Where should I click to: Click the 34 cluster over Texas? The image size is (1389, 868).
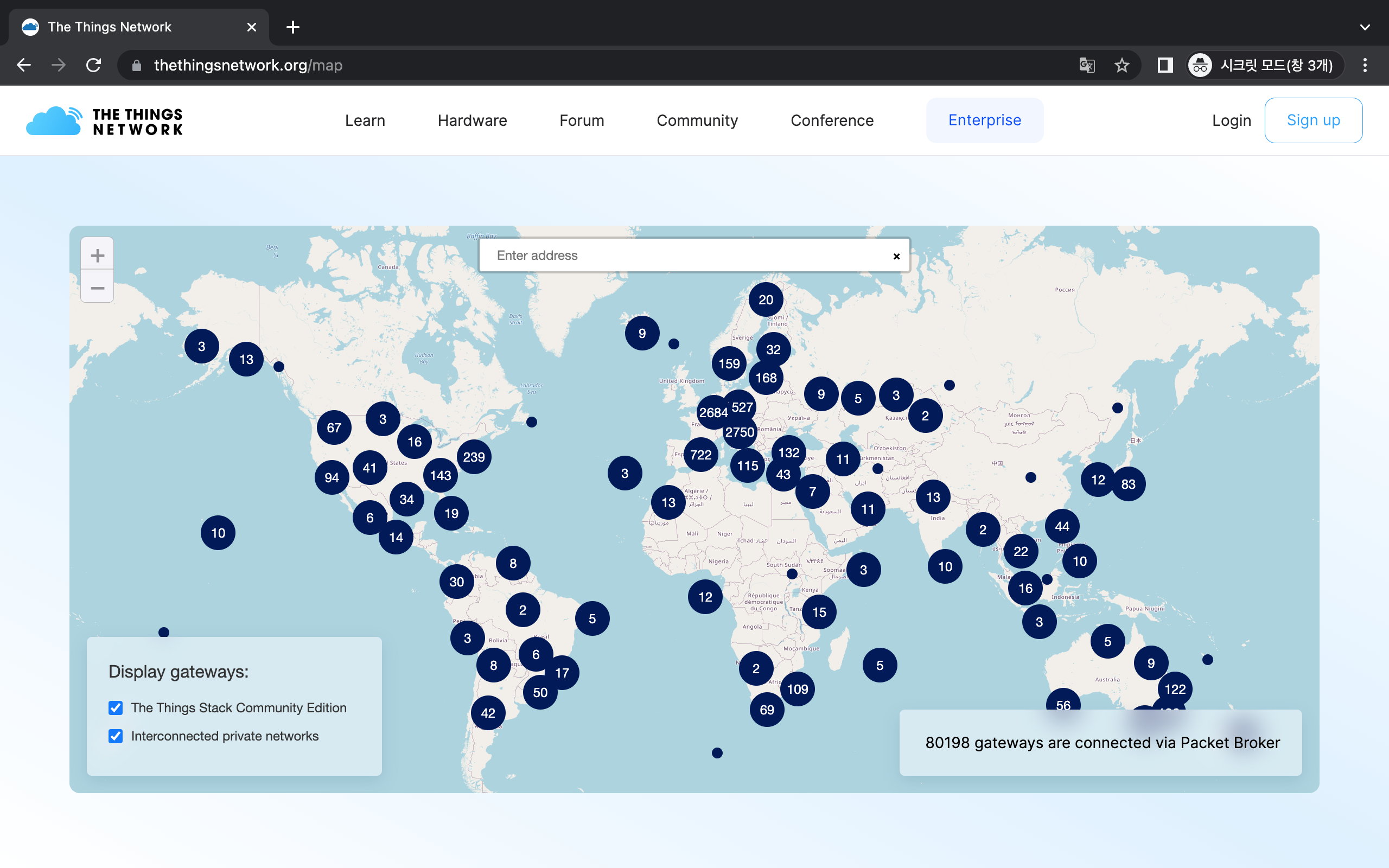coord(407,499)
